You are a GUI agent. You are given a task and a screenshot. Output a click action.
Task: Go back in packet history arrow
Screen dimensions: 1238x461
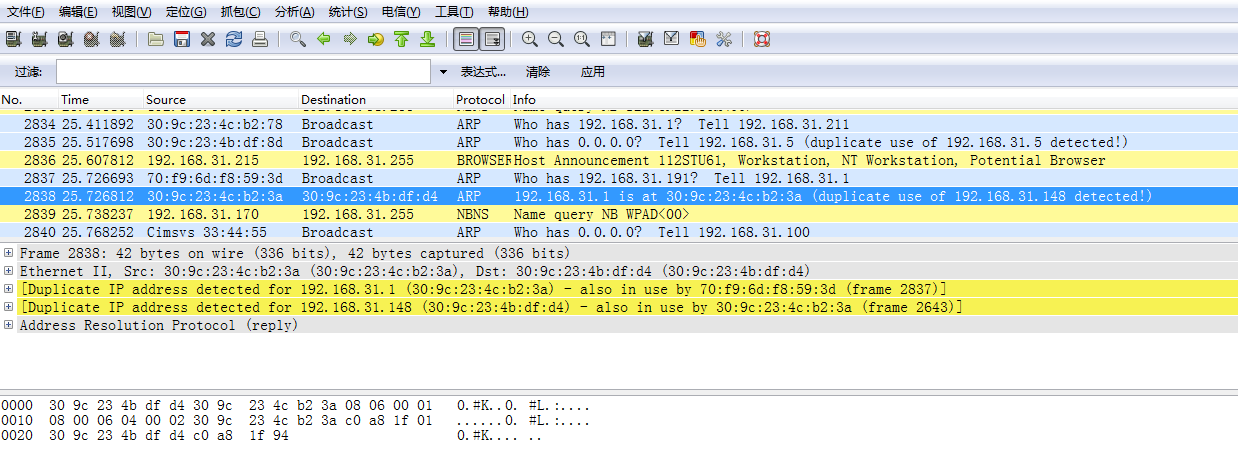[324, 39]
